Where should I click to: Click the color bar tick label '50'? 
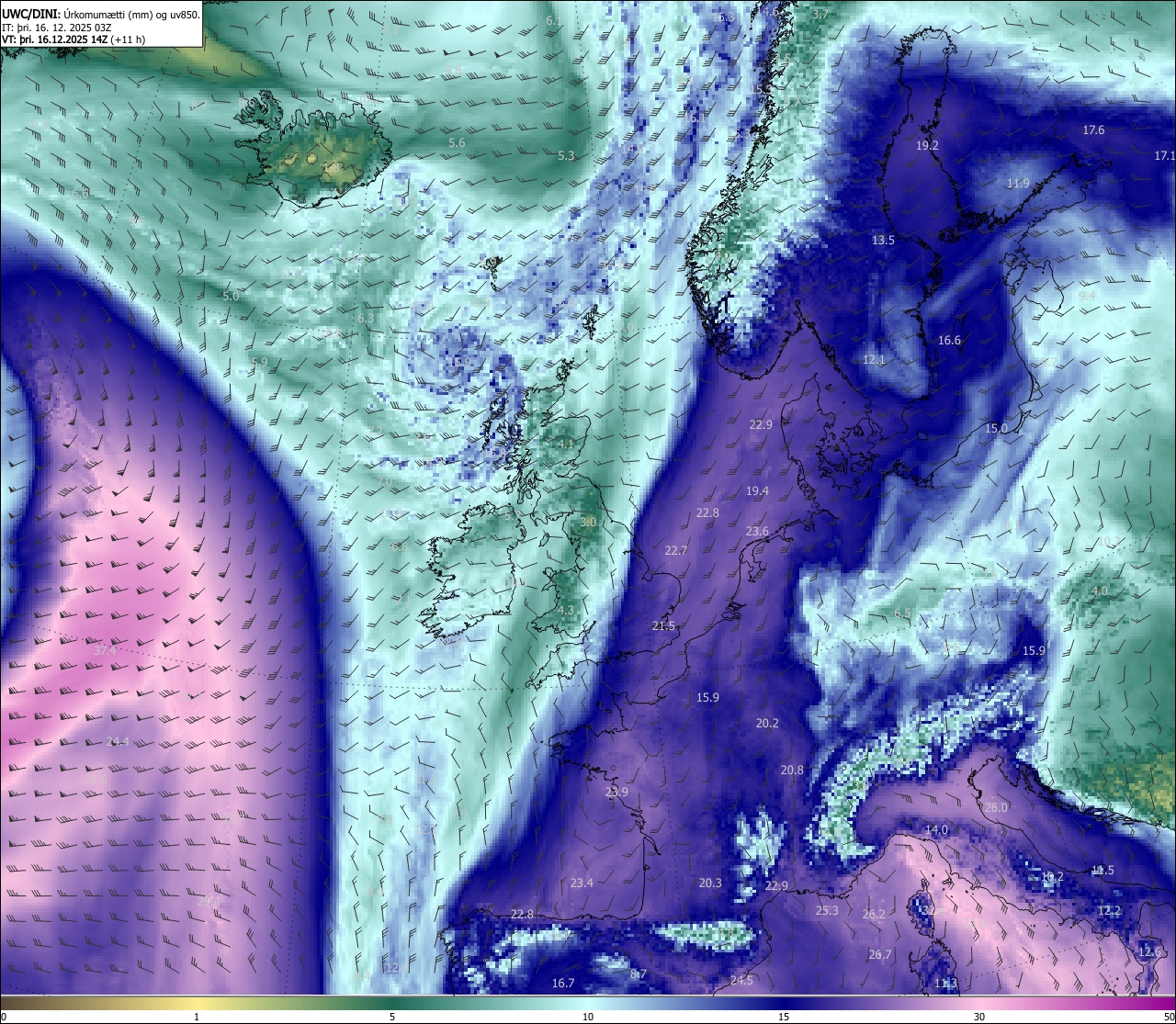(1169, 1017)
